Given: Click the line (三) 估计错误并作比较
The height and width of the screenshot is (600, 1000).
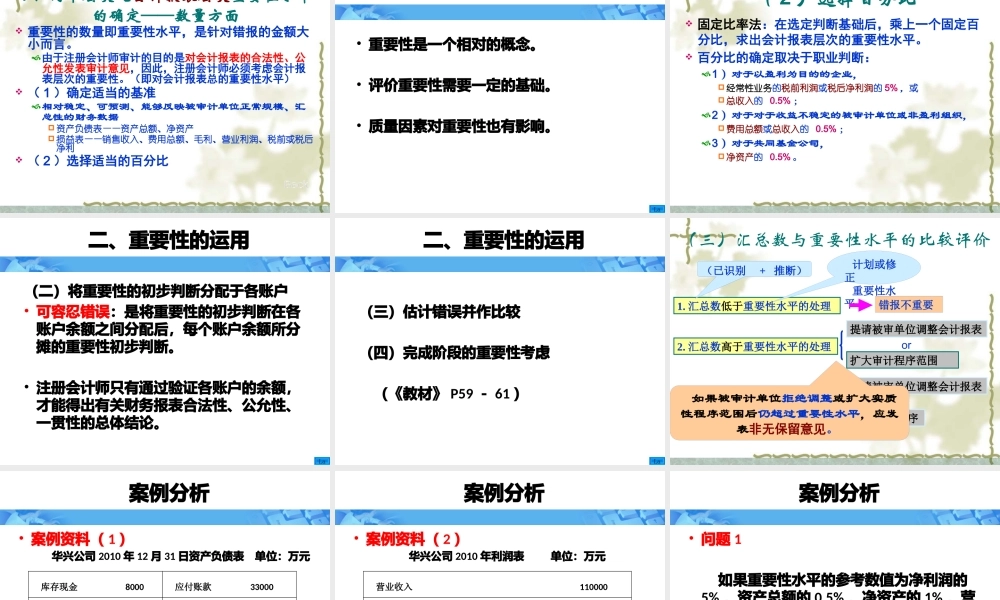Looking at the screenshot, I should point(444,312).
